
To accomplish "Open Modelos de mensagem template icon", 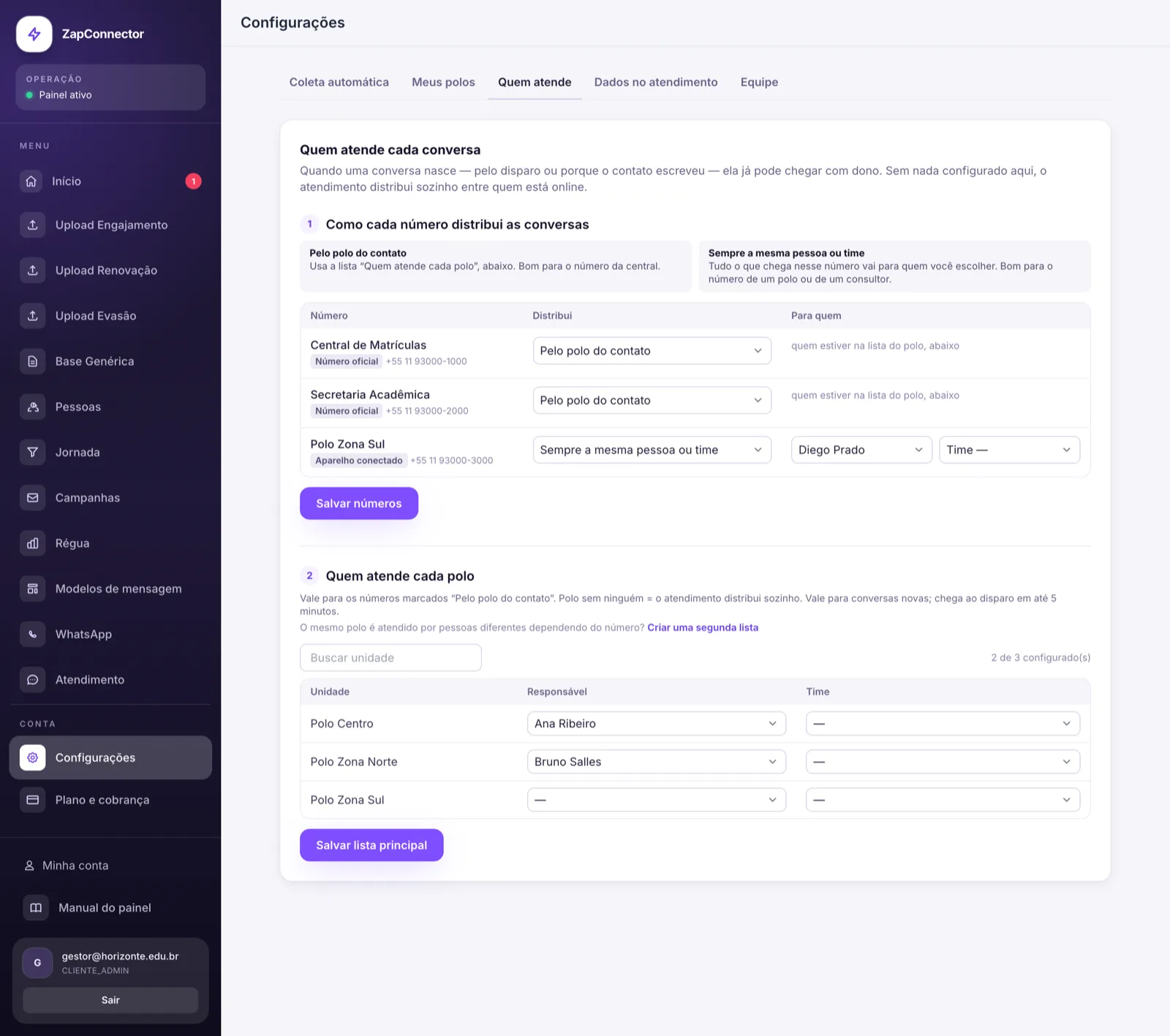I will point(33,589).
